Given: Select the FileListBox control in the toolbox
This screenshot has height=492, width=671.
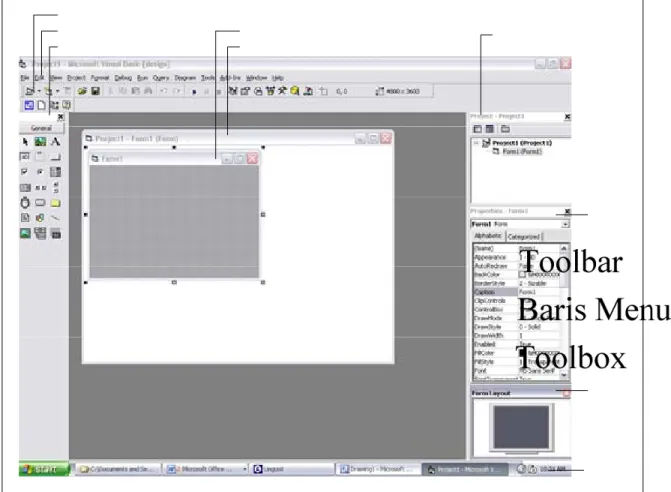Looking at the screenshot, I should click(x=25, y=218).
